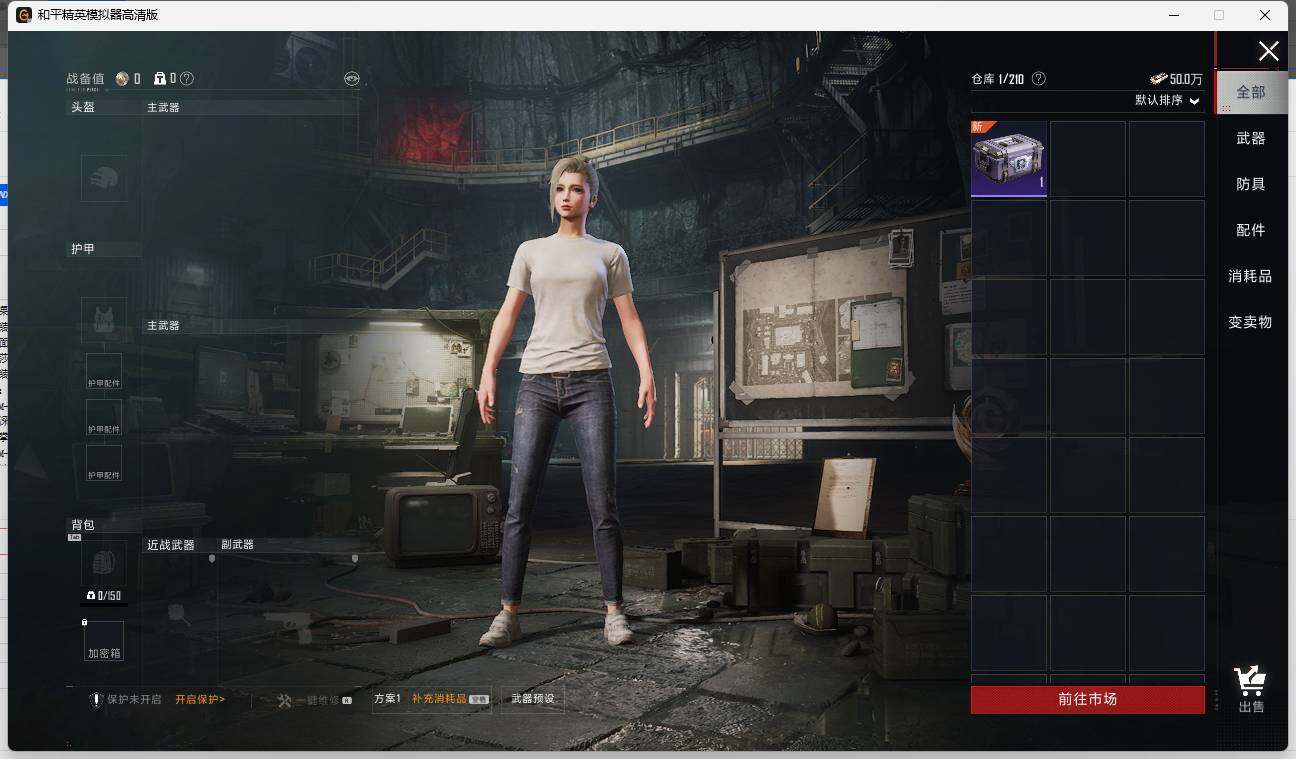Click the 一键维修 wrench icon
The height and width of the screenshot is (759, 1296).
coord(284,700)
